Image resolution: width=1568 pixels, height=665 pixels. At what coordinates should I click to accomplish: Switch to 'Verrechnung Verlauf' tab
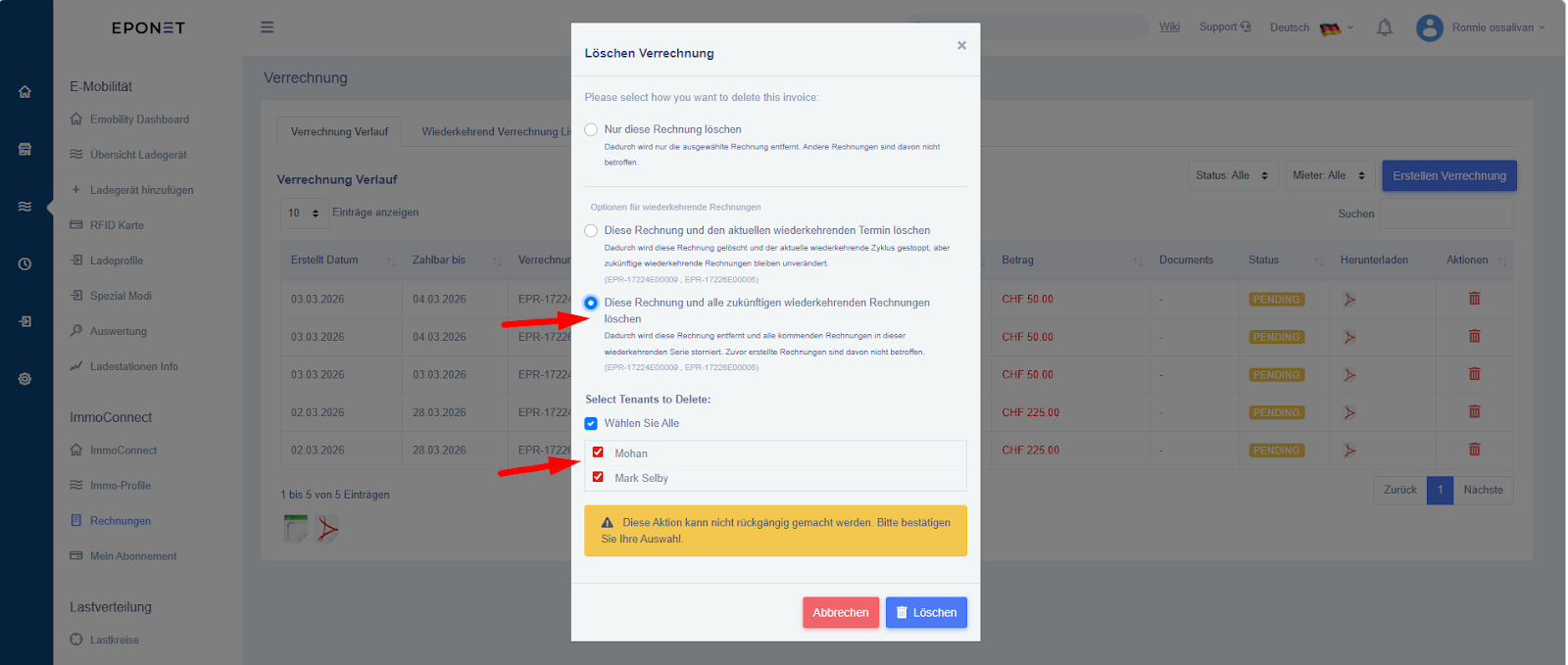(339, 132)
